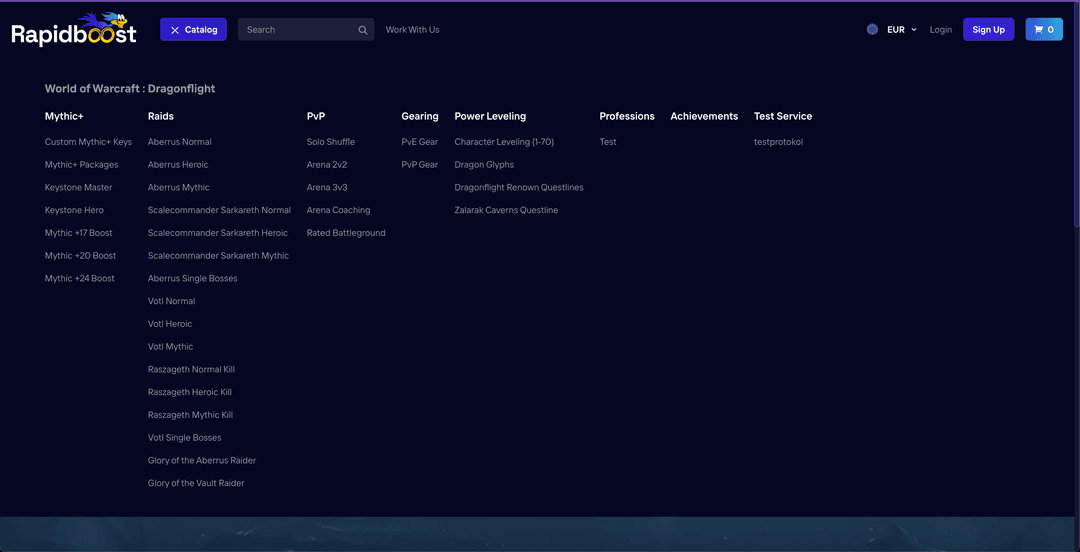Go to Work With Us
This screenshot has height=552, width=1080.
point(412,30)
